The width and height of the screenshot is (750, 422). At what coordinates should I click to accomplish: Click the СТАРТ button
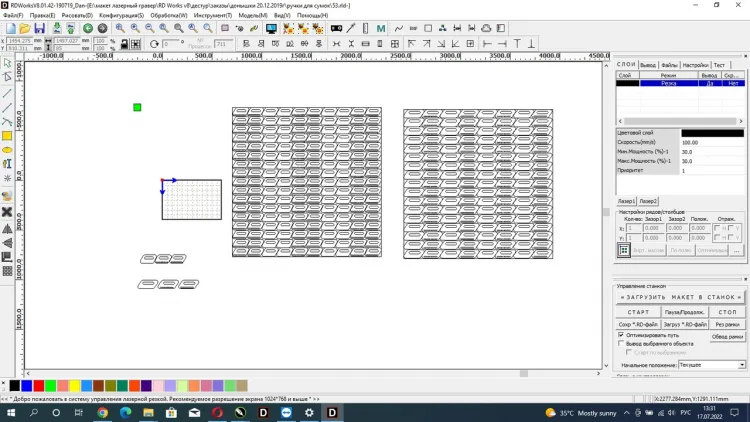(638, 312)
